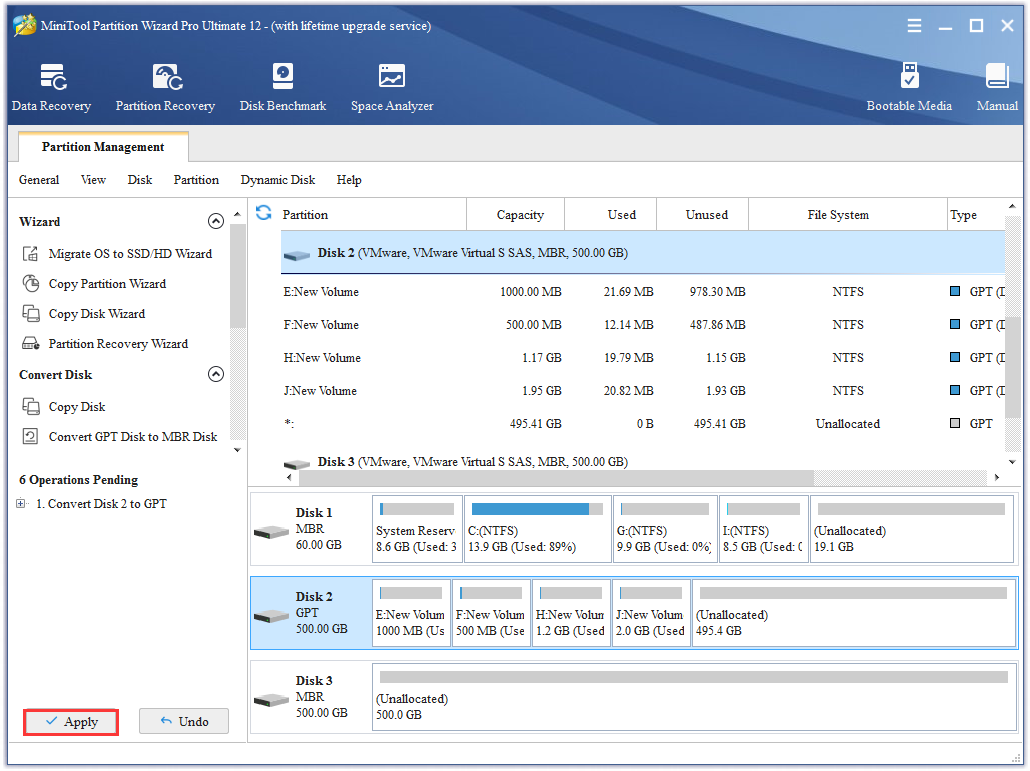Select 19.1 GB unallocated block on Disk 1
This screenshot has height=771, width=1030.
912,529
